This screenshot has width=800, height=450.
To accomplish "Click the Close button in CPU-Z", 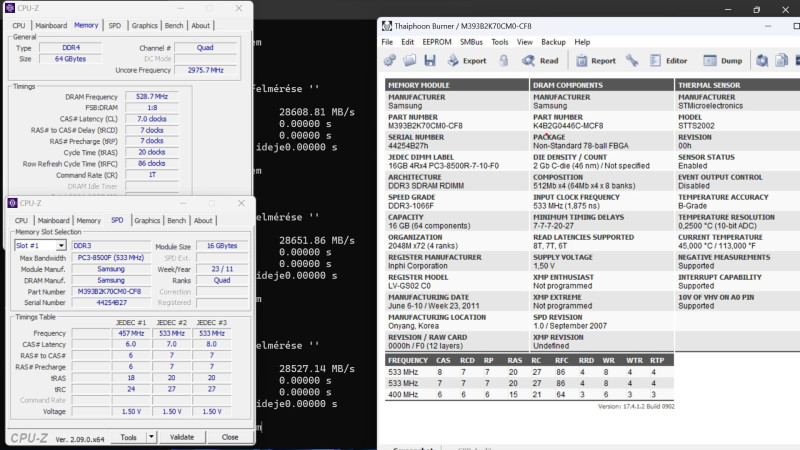I will (x=230, y=437).
